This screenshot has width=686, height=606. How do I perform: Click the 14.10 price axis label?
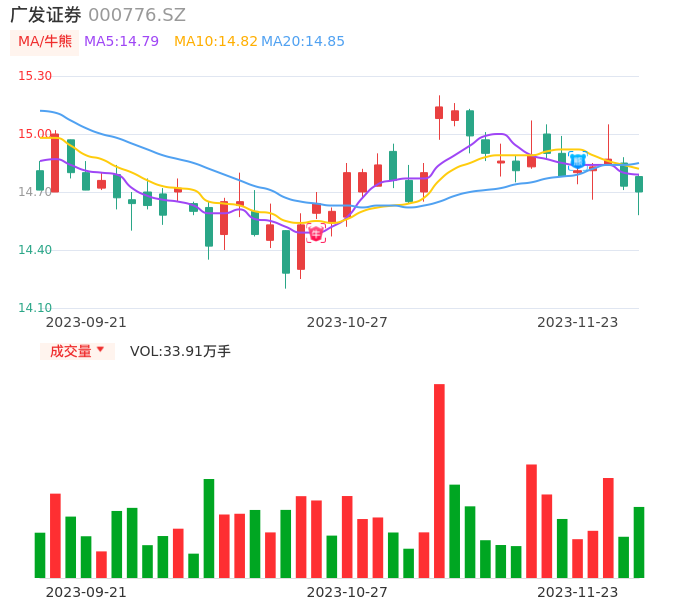[35, 308]
